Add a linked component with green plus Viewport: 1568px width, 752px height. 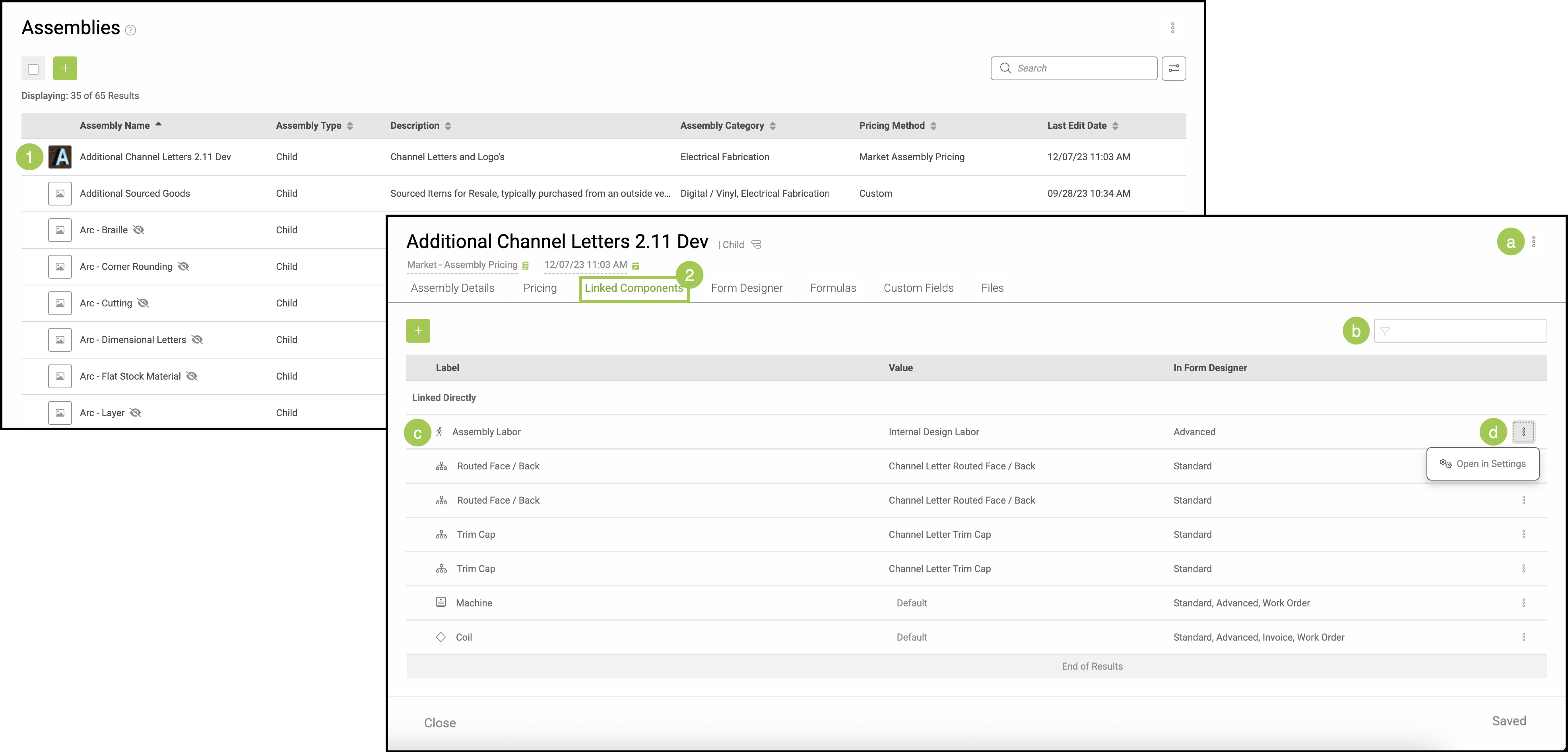tap(417, 330)
